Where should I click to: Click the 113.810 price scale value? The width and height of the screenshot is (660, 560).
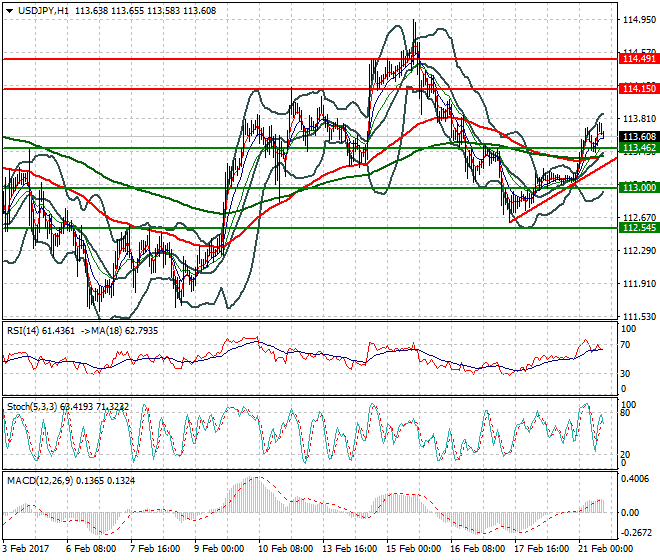(x=639, y=119)
